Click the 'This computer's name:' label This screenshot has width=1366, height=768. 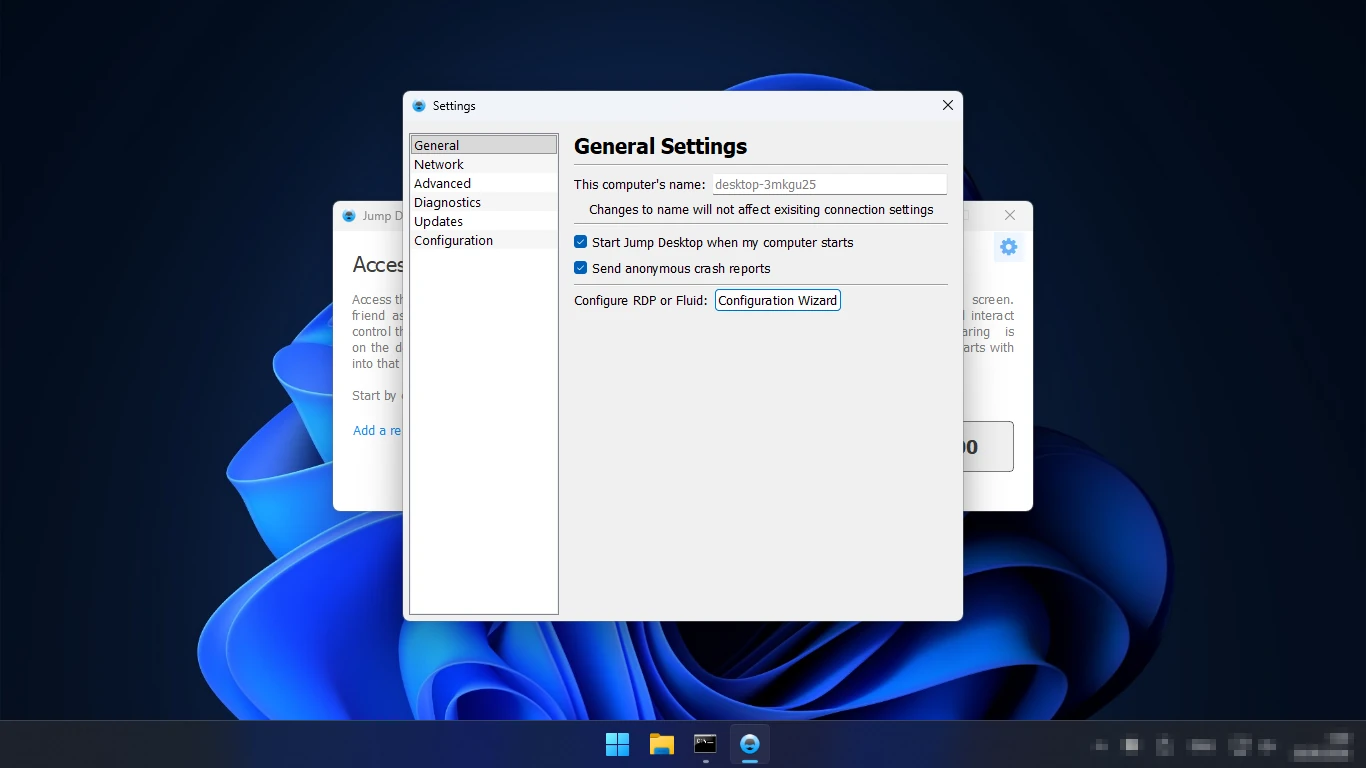[640, 184]
